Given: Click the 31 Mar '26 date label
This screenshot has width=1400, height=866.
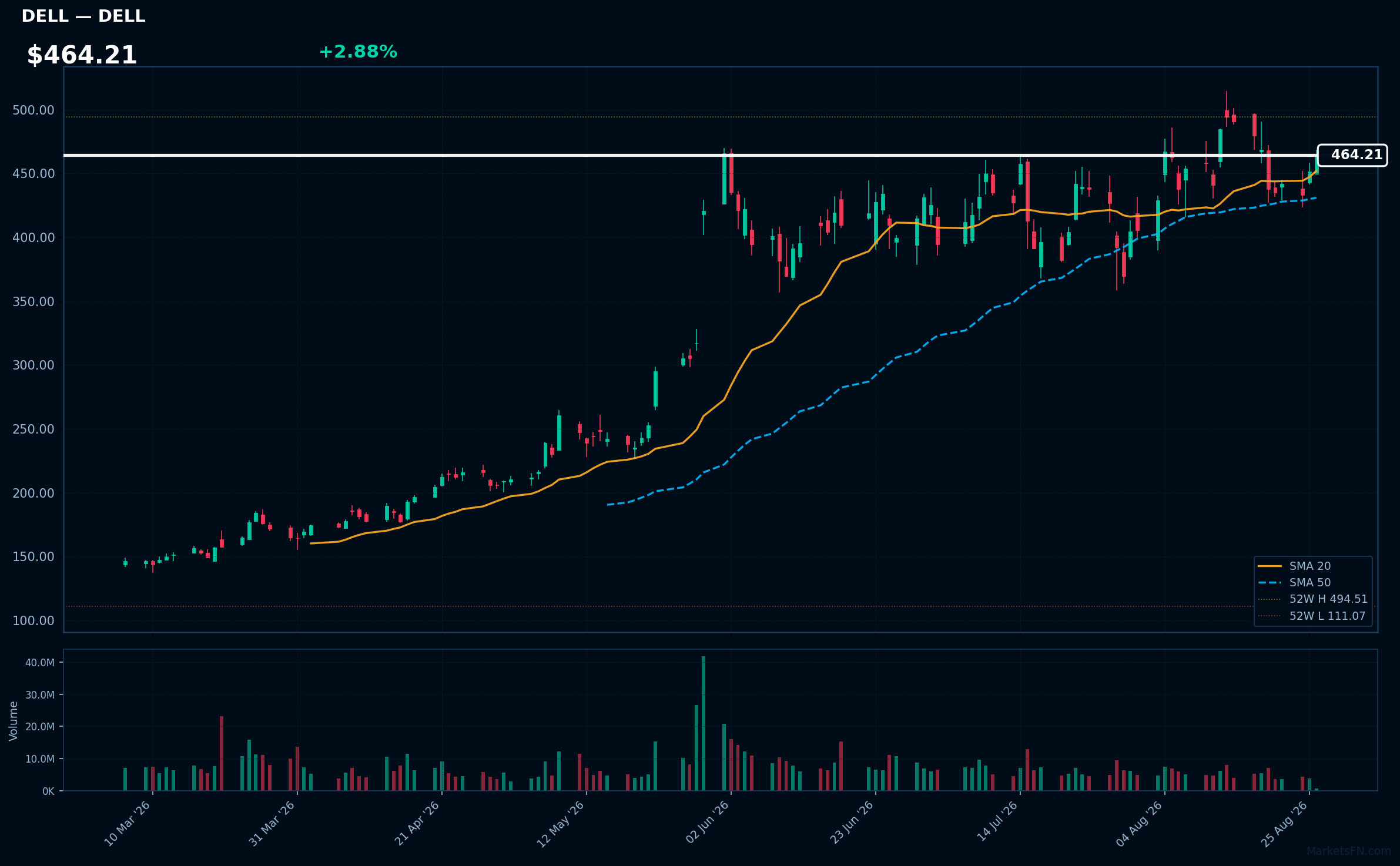Looking at the screenshot, I should click(x=272, y=824).
